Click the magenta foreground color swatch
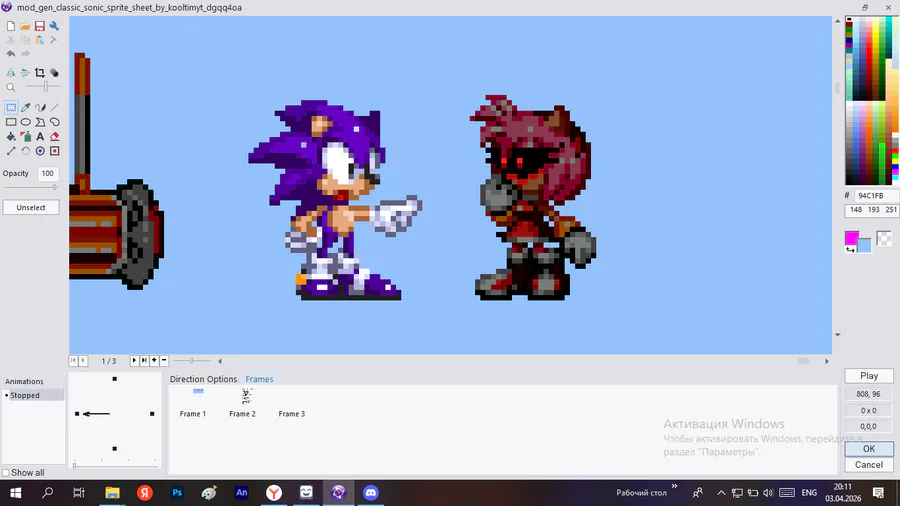900x506 pixels. tap(851, 237)
